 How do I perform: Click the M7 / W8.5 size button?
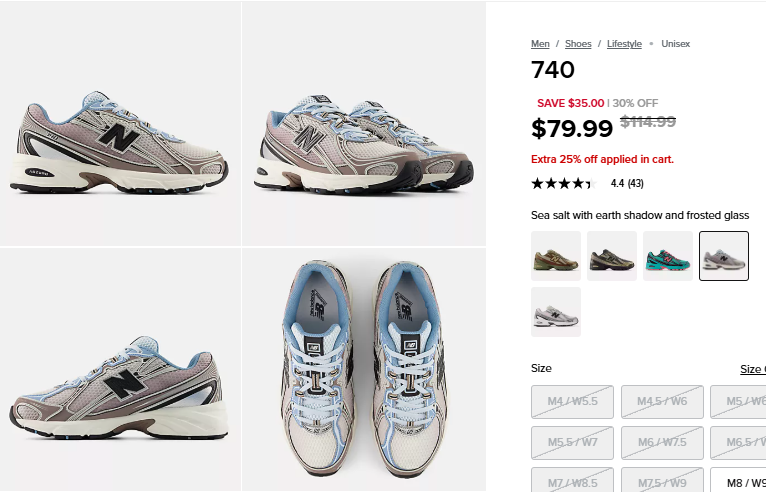(x=572, y=480)
